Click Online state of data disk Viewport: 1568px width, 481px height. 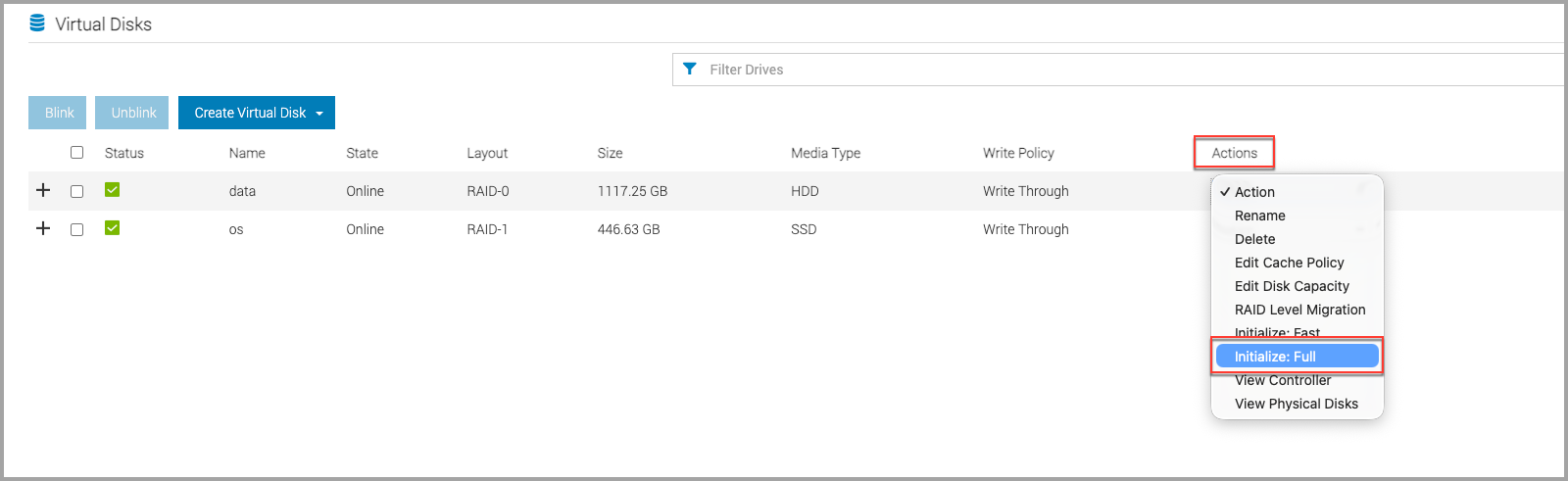pyautogui.click(x=365, y=191)
